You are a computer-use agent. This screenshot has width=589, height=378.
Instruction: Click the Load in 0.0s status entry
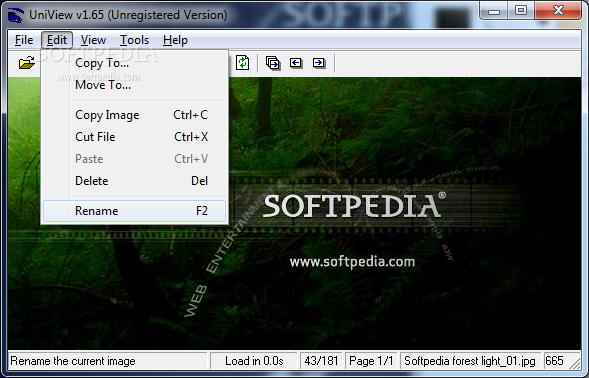(x=254, y=361)
